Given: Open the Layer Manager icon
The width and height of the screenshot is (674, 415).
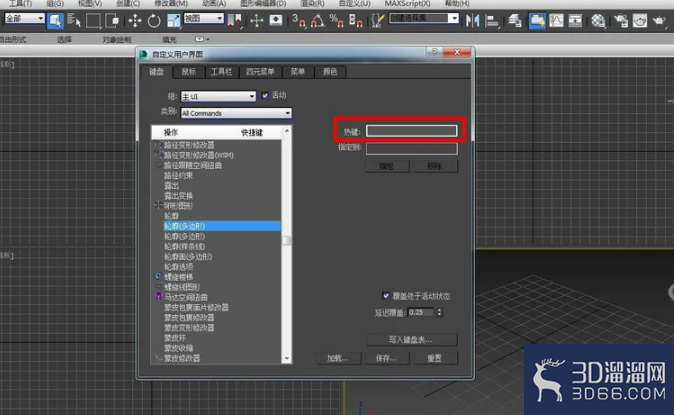Looking at the screenshot, I should 515,20.
